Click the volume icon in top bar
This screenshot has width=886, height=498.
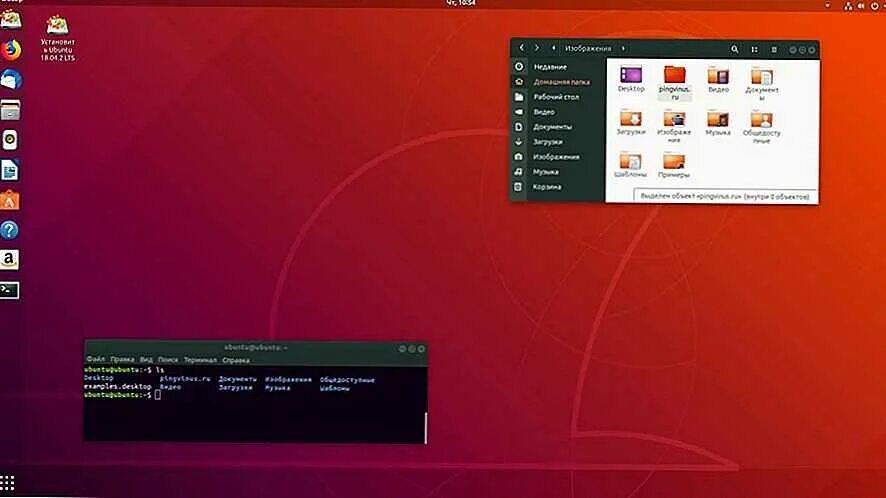[861, 5]
